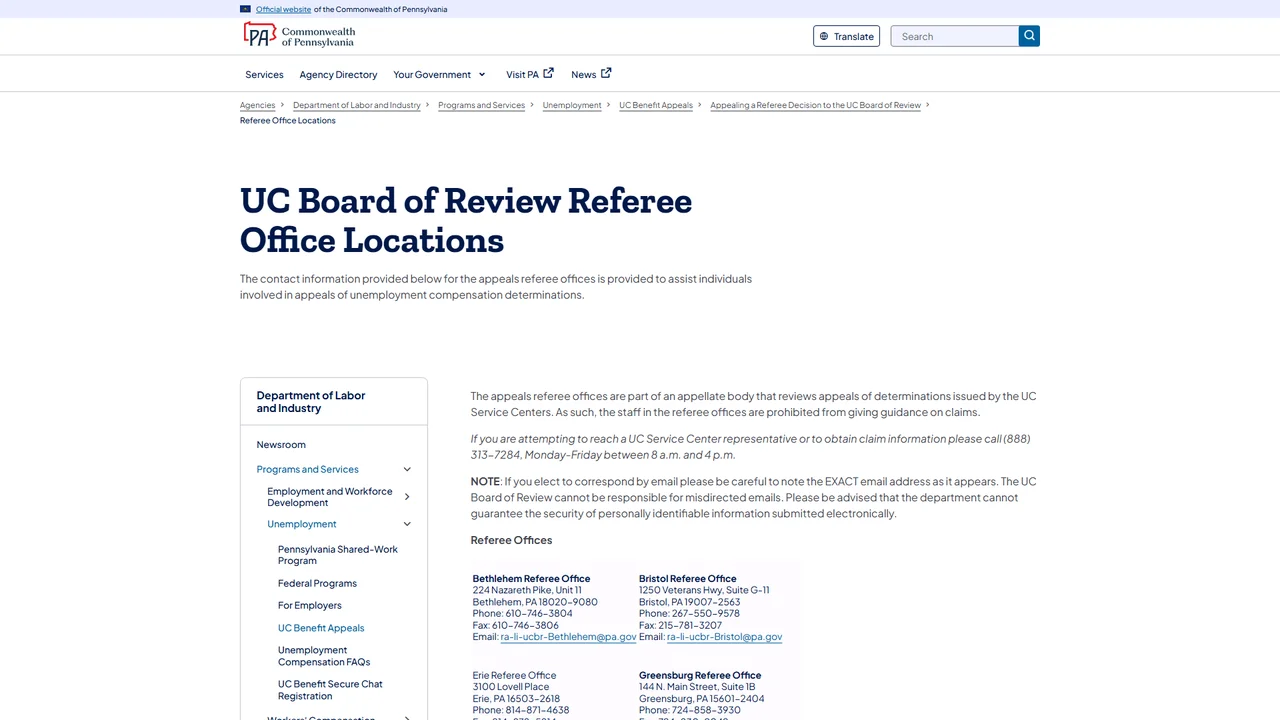
Task: Open UC Benefit Appeals sidebar link
Action: click(x=321, y=628)
